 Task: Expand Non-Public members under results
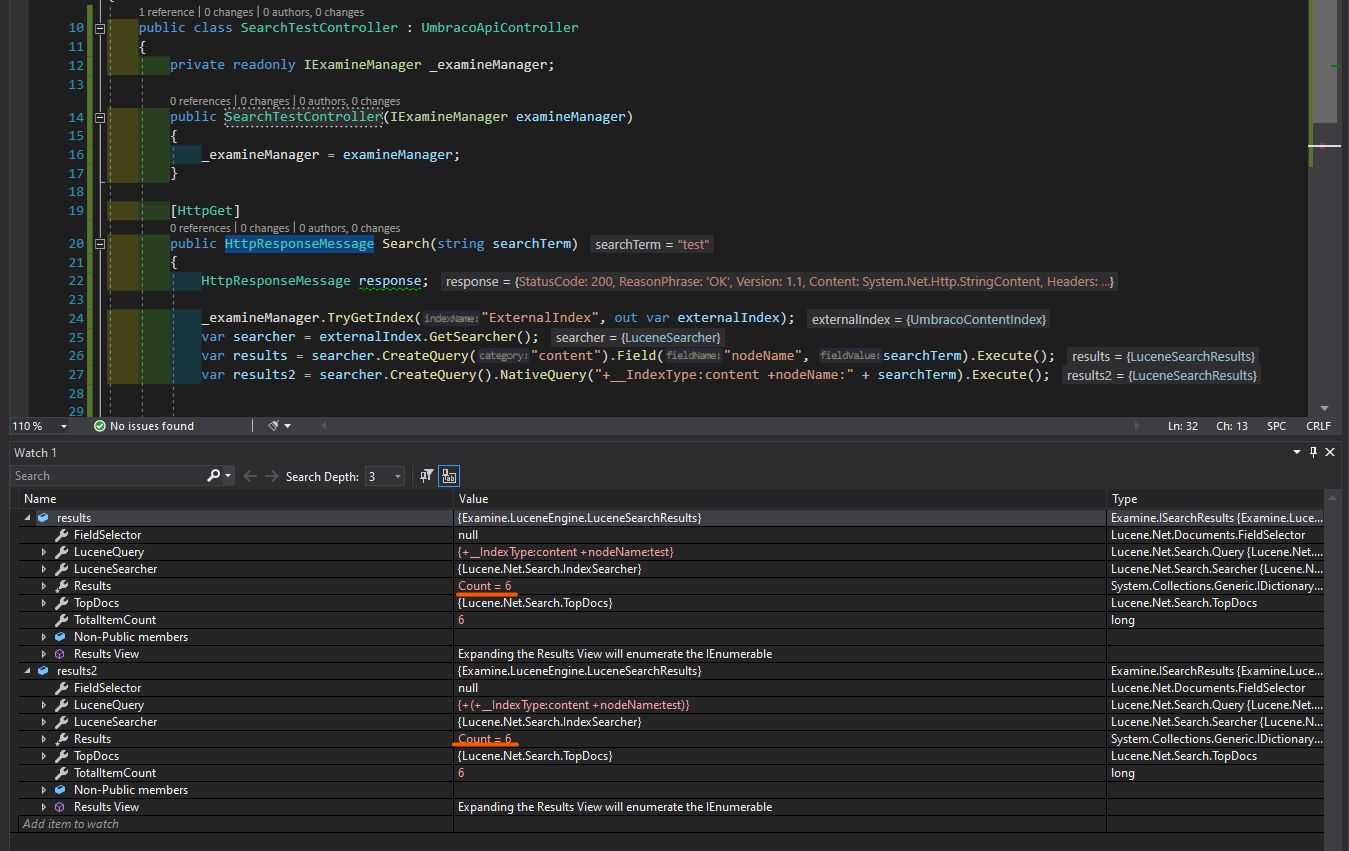click(x=44, y=637)
